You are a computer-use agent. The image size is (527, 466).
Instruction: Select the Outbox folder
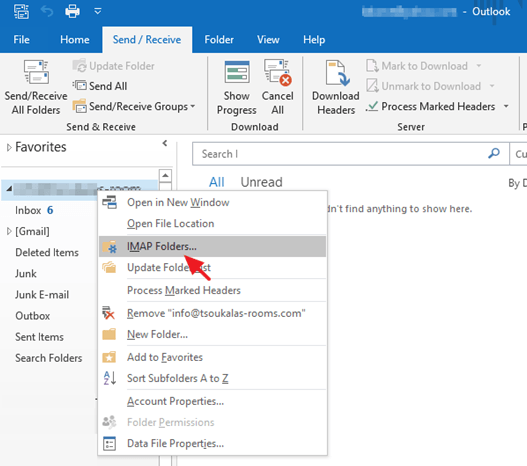[x=33, y=316]
